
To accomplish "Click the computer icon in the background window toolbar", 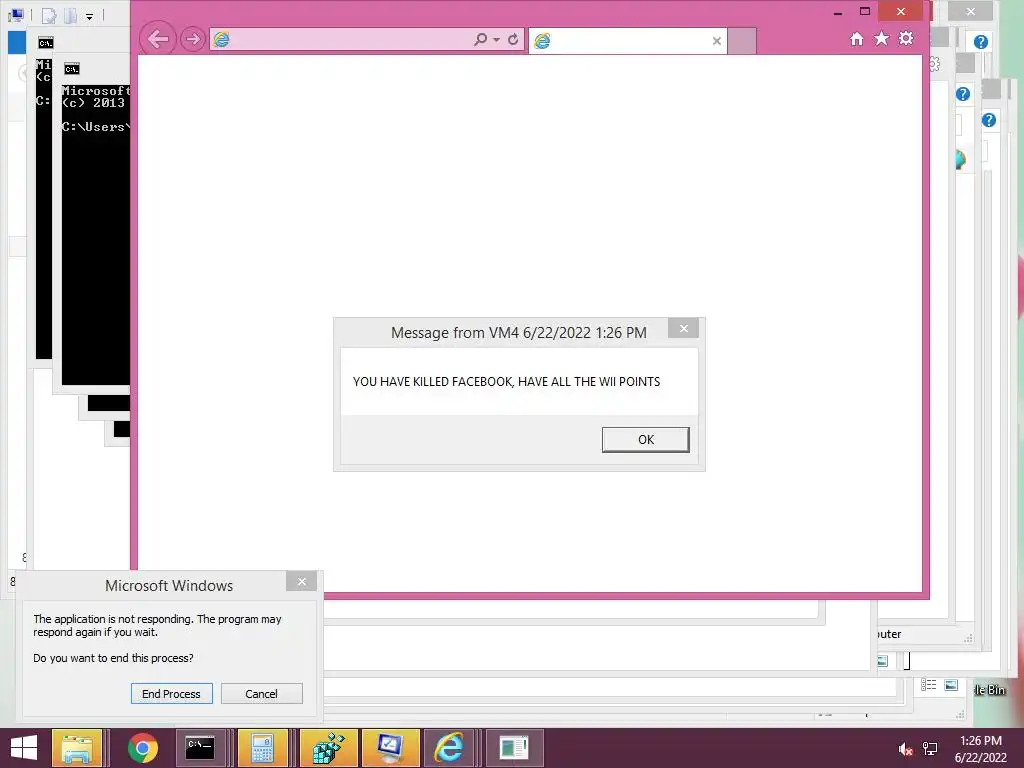I will pyautogui.click(x=16, y=15).
